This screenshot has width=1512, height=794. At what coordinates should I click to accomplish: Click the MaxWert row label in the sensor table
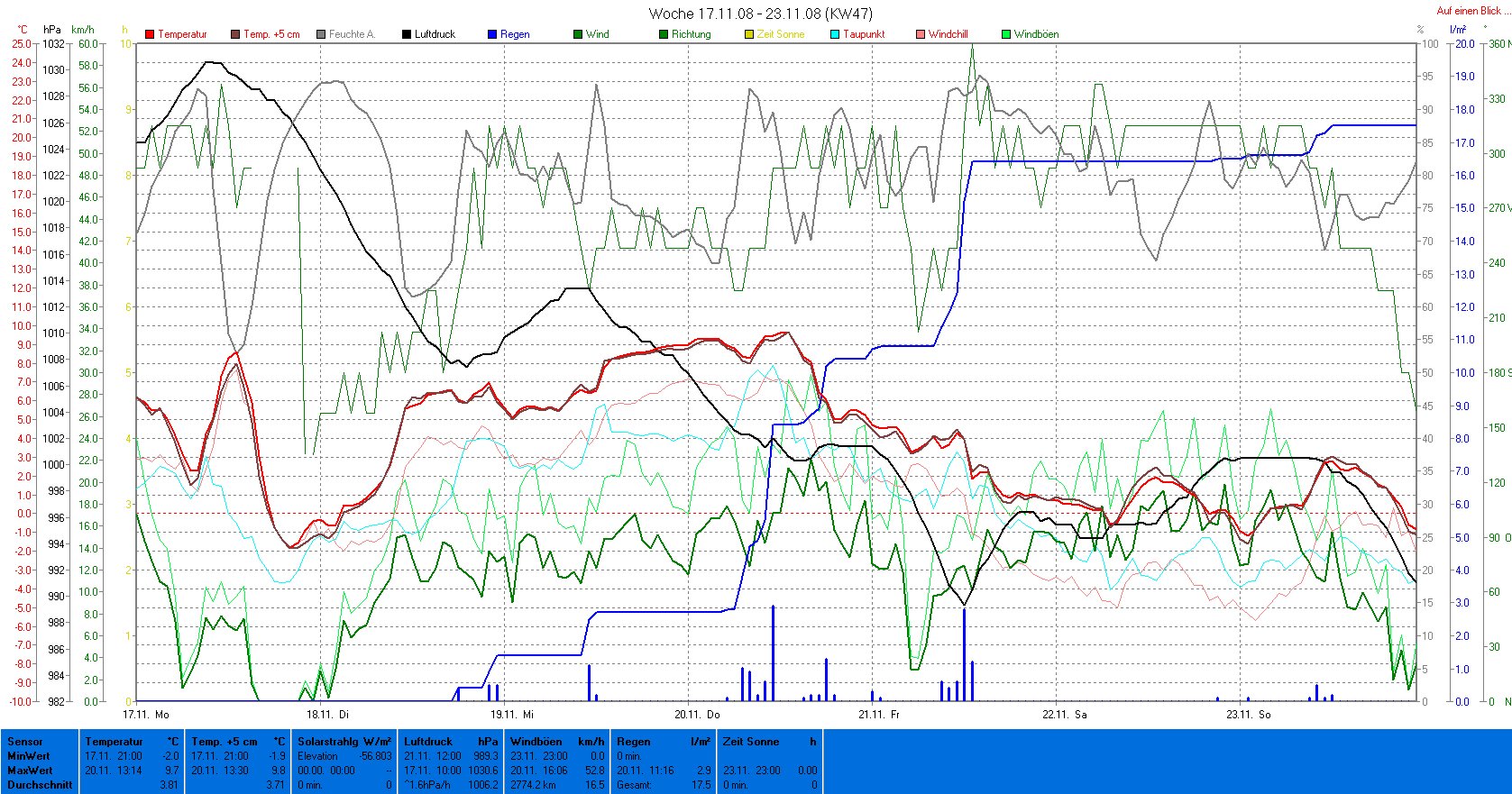point(30,771)
